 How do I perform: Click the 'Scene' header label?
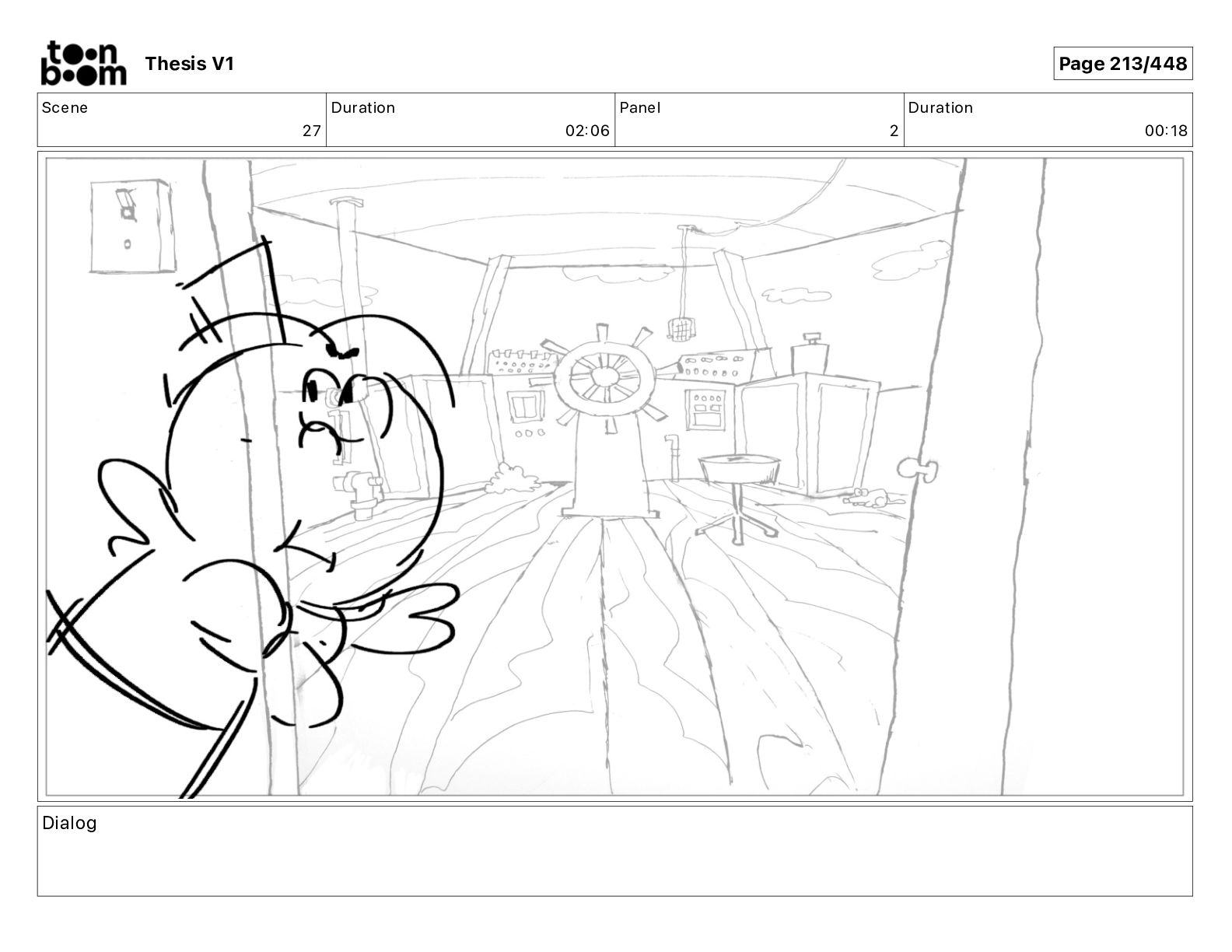[65, 107]
